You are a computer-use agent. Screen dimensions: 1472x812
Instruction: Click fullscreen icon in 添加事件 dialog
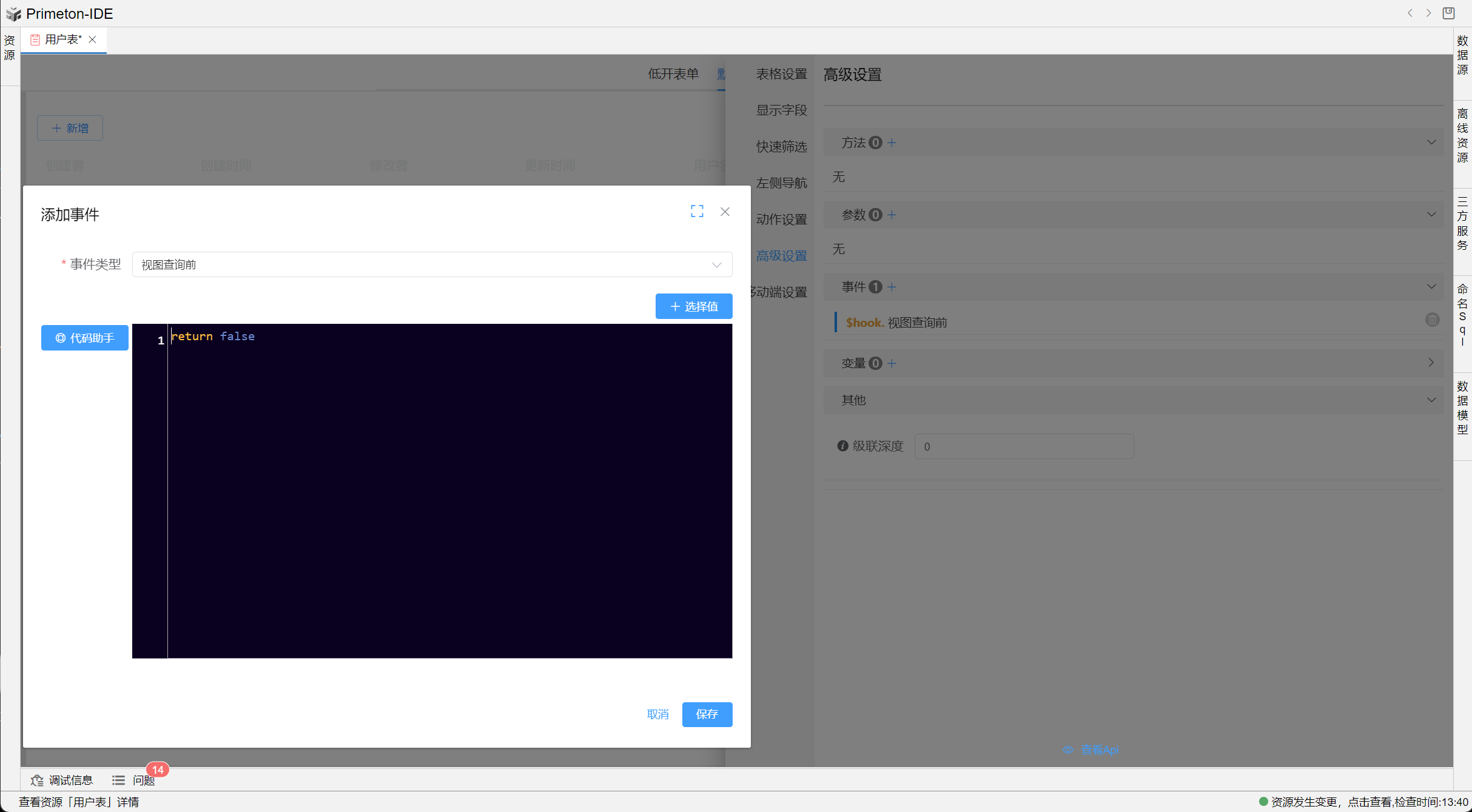(697, 211)
